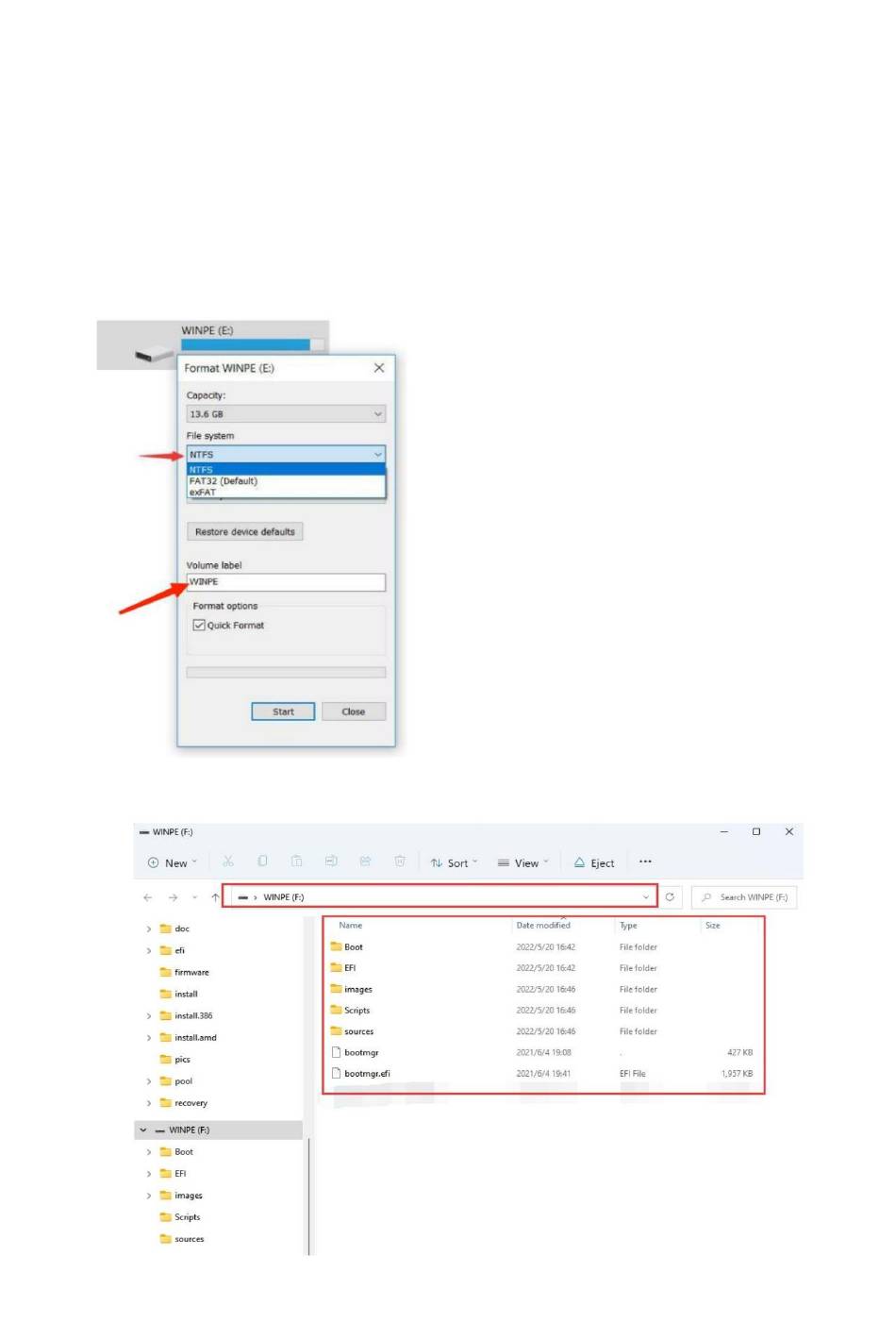The width and height of the screenshot is (896, 1339).
Task: Open the New dropdown in Explorer toolbar
Action: click(173, 862)
